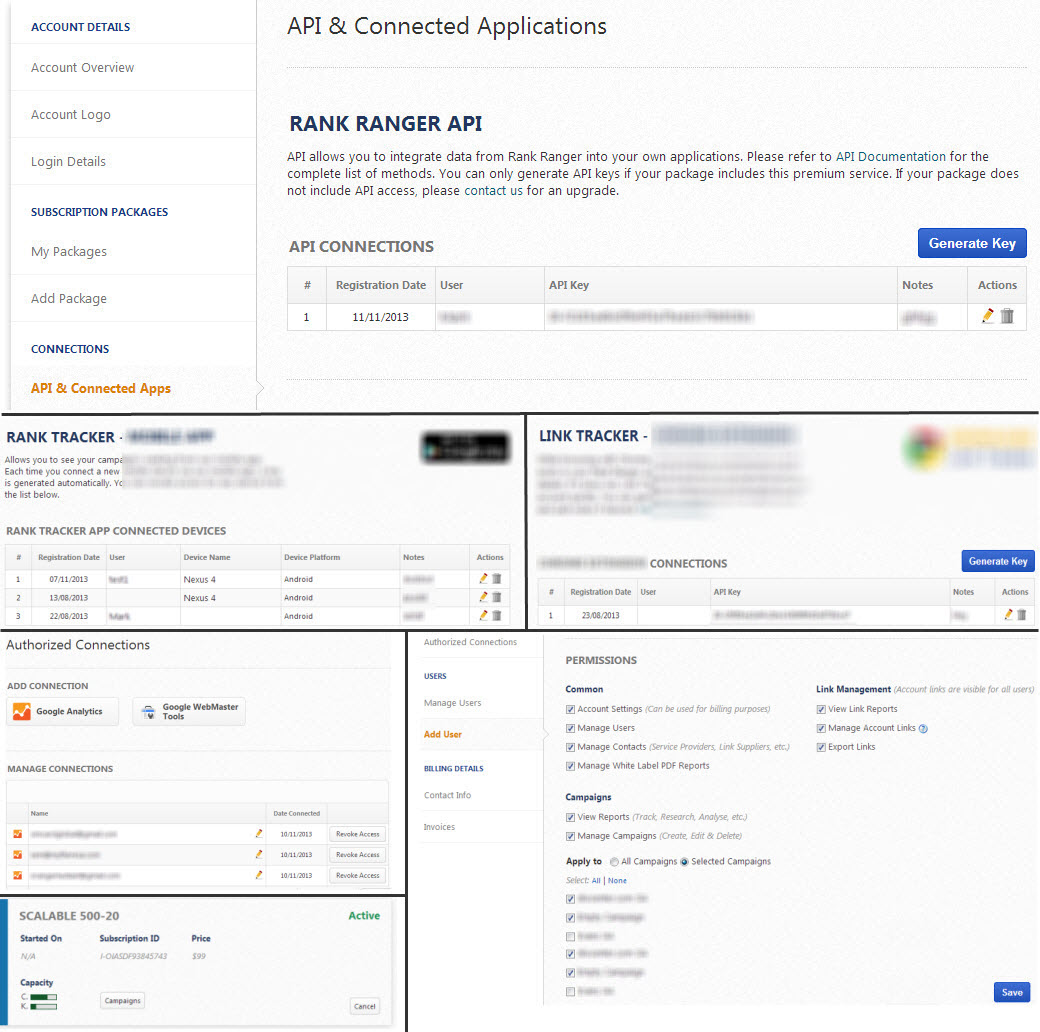Toggle the Export Links checkbox
This screenshot has height=1032, width=1040.
pyautogui.click(x=822, y=747)
